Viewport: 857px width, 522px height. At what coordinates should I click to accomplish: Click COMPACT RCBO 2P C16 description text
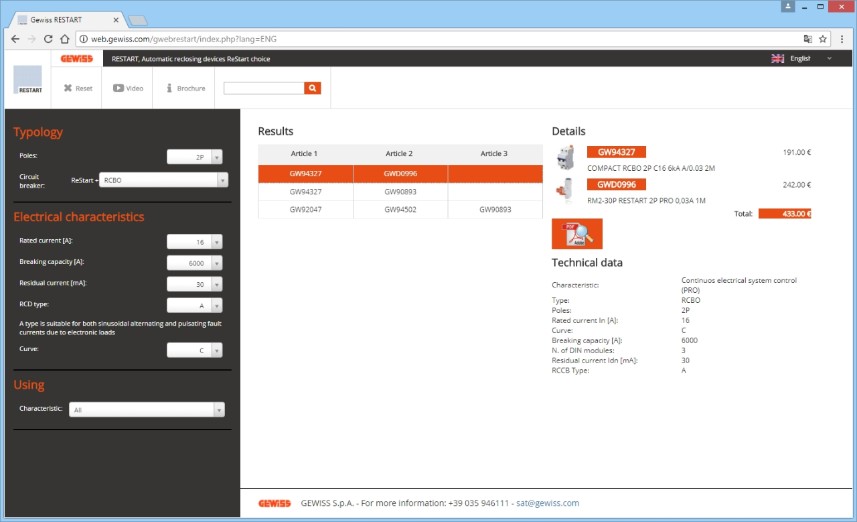coord(651,168)
